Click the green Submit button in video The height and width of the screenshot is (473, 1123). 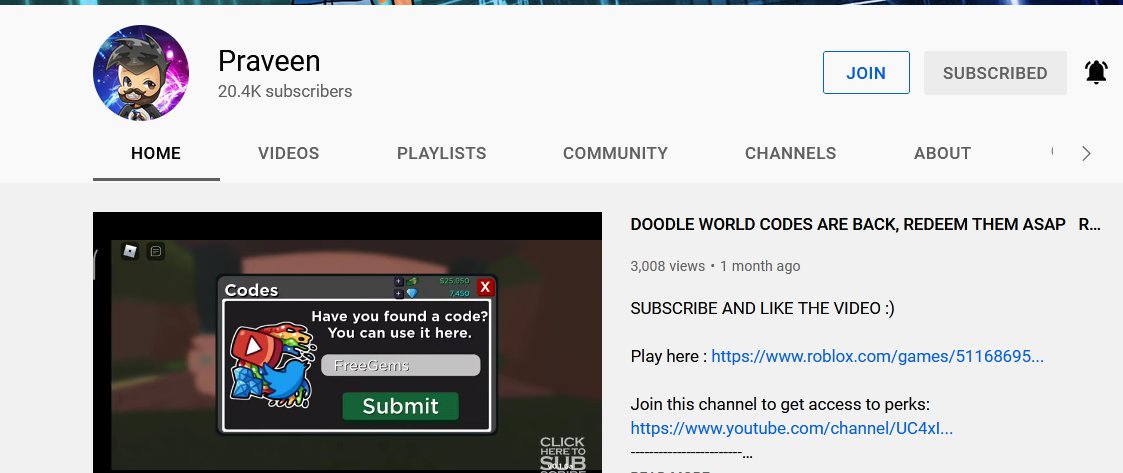pyautogui.click(x=400, y=406)
